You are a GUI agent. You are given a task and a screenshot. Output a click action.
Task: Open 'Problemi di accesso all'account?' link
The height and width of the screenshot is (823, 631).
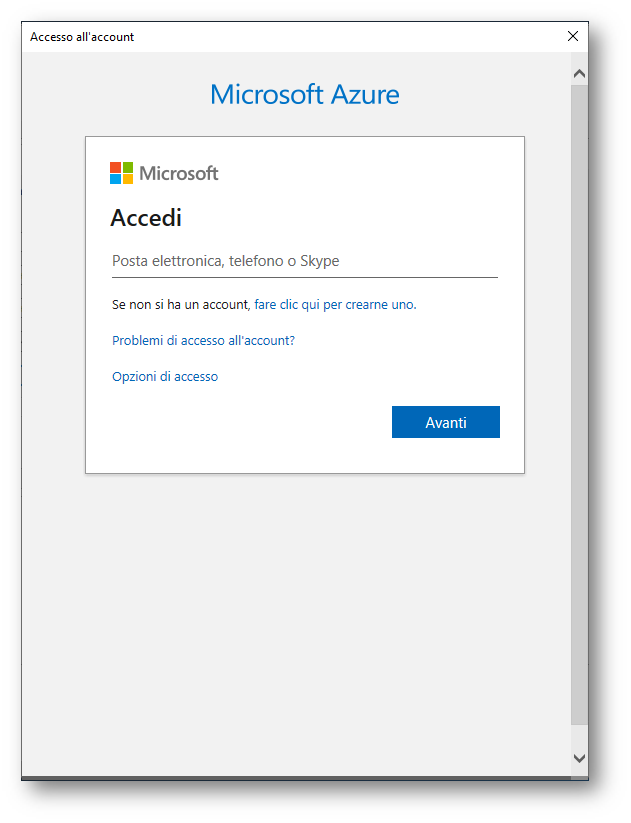tap(203, 341)
